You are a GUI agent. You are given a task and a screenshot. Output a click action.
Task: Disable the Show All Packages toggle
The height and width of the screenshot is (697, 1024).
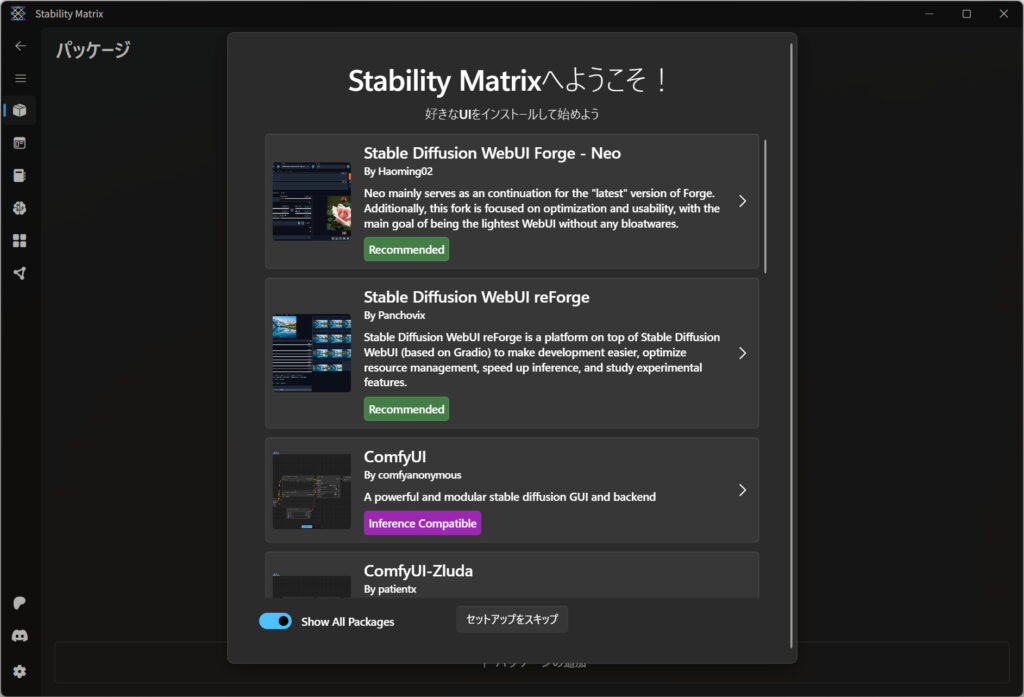(x=275, y=621)
